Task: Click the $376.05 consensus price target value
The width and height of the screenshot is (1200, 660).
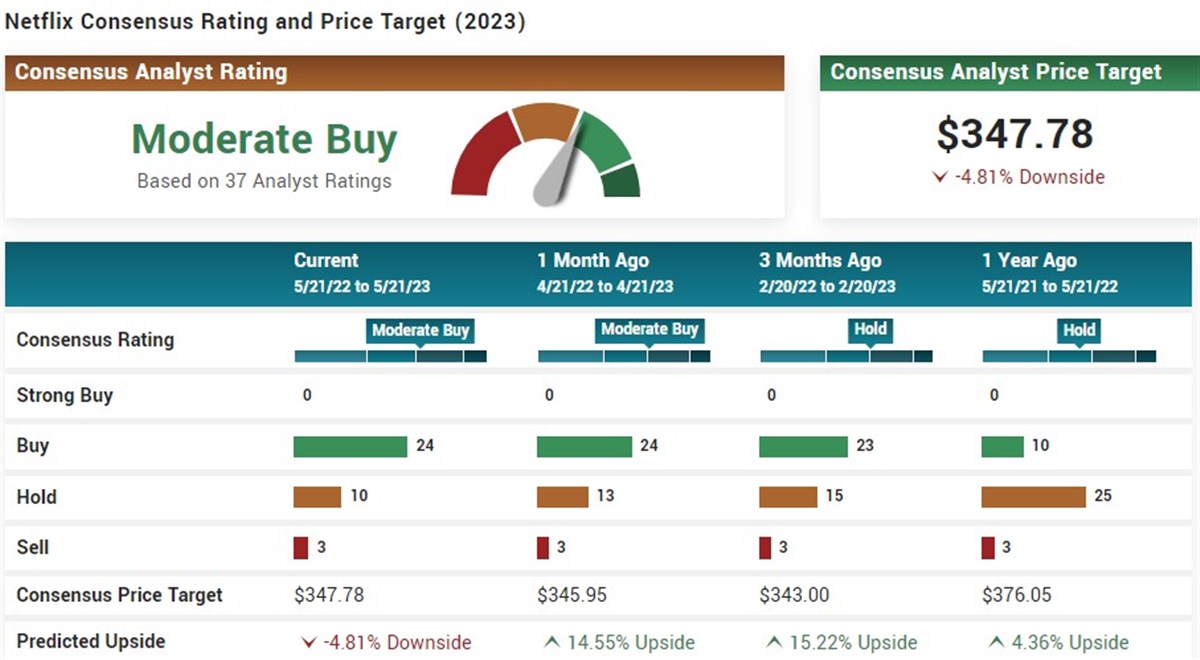Action: [1016, 595]
